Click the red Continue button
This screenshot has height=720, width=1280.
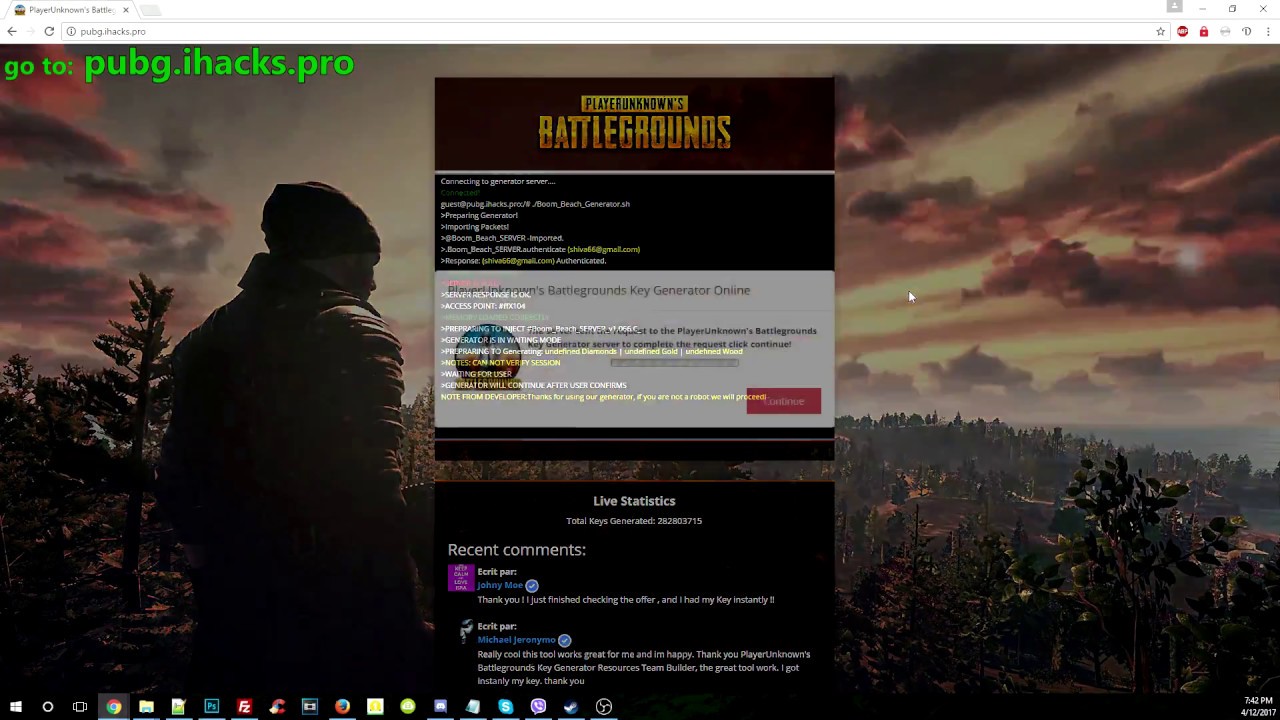tap(783, 401)
